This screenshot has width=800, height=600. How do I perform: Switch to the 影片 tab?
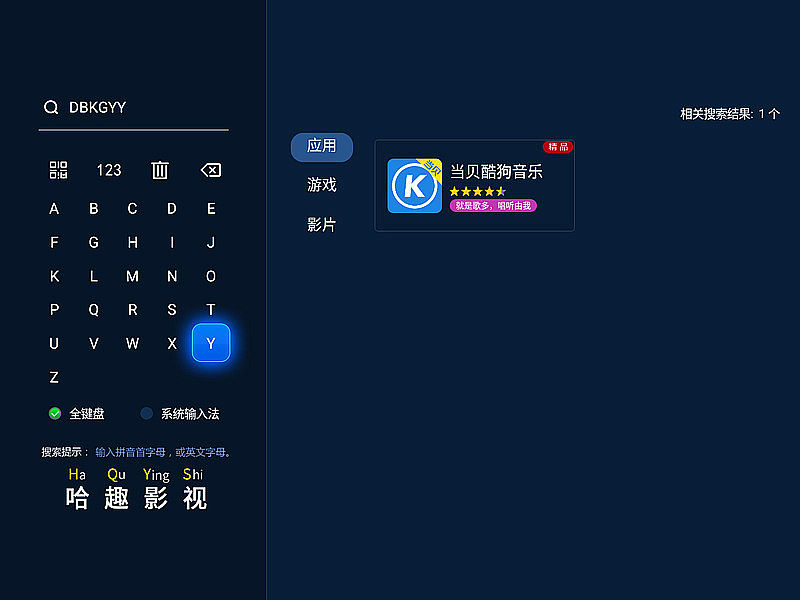coord(322,225)
